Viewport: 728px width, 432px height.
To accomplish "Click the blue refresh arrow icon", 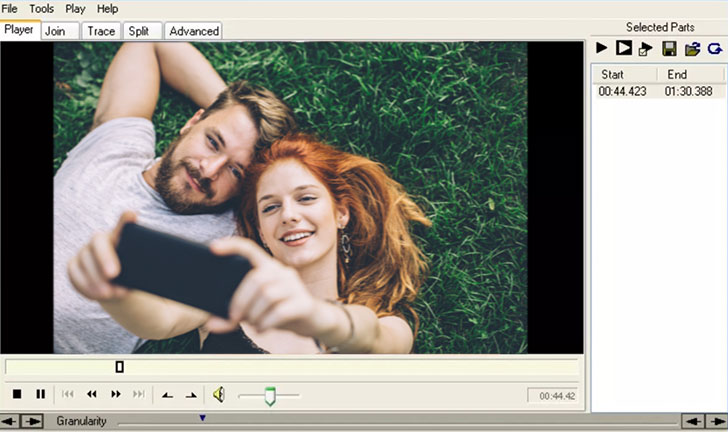I will 714,48.
